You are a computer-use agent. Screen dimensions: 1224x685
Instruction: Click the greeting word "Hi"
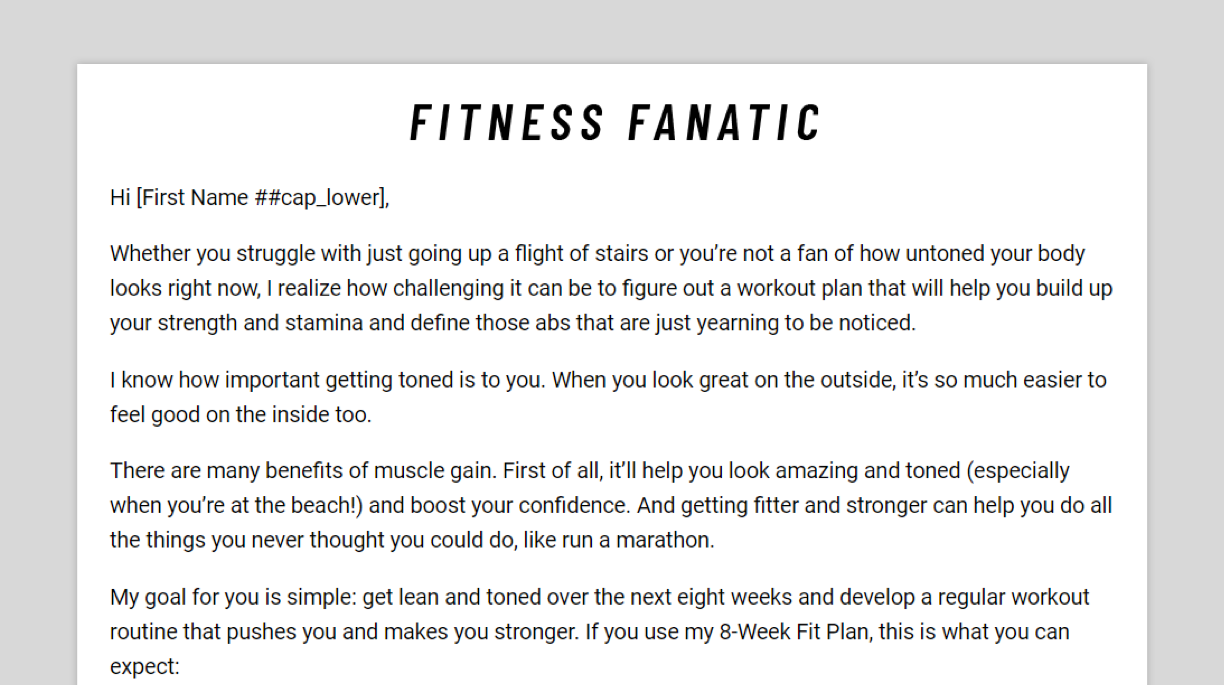click(x=120, y=198)
